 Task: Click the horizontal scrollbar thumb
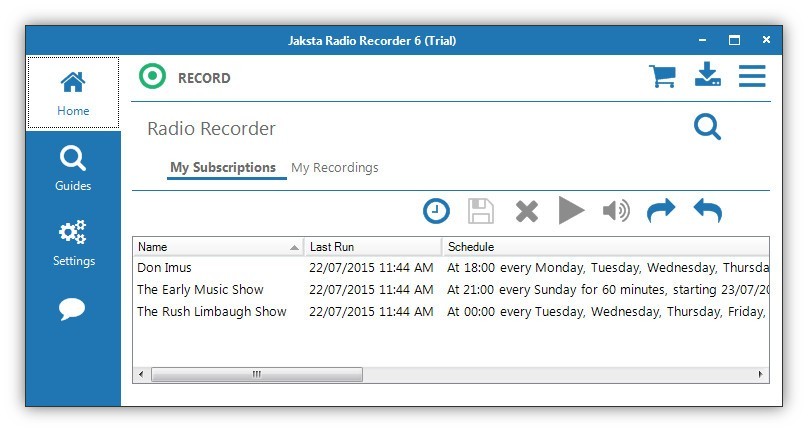257,374
